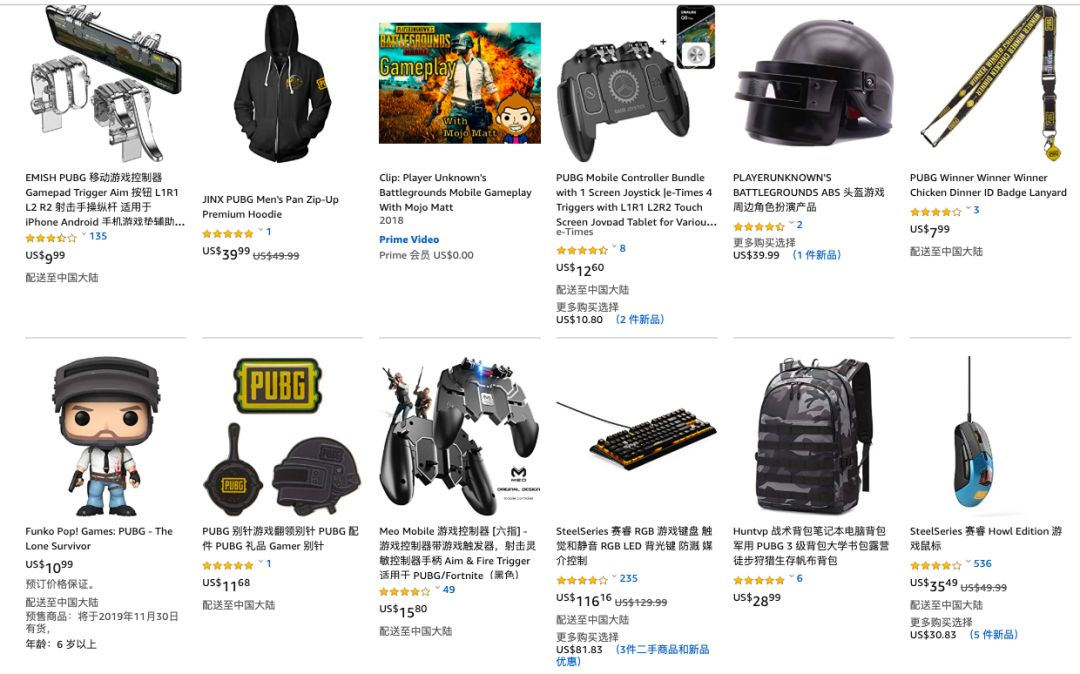The width and height of the screenshot is (1080, 674).
Task: Open star rating of Huntvp backpack
Action: (x=758, y=580)
